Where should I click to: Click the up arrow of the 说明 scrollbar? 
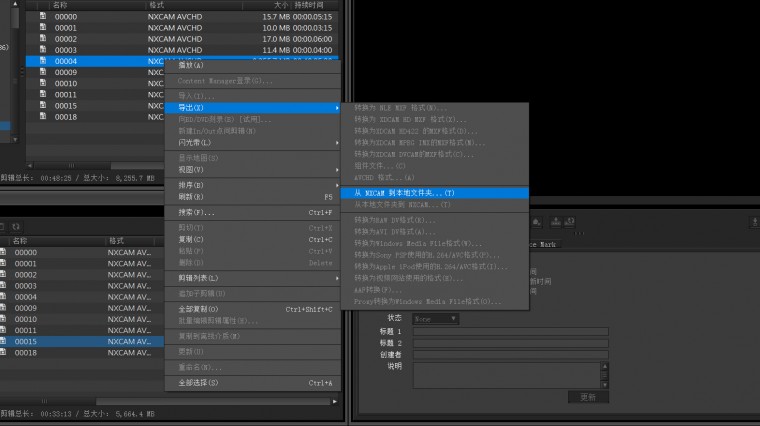coord(604,366)
